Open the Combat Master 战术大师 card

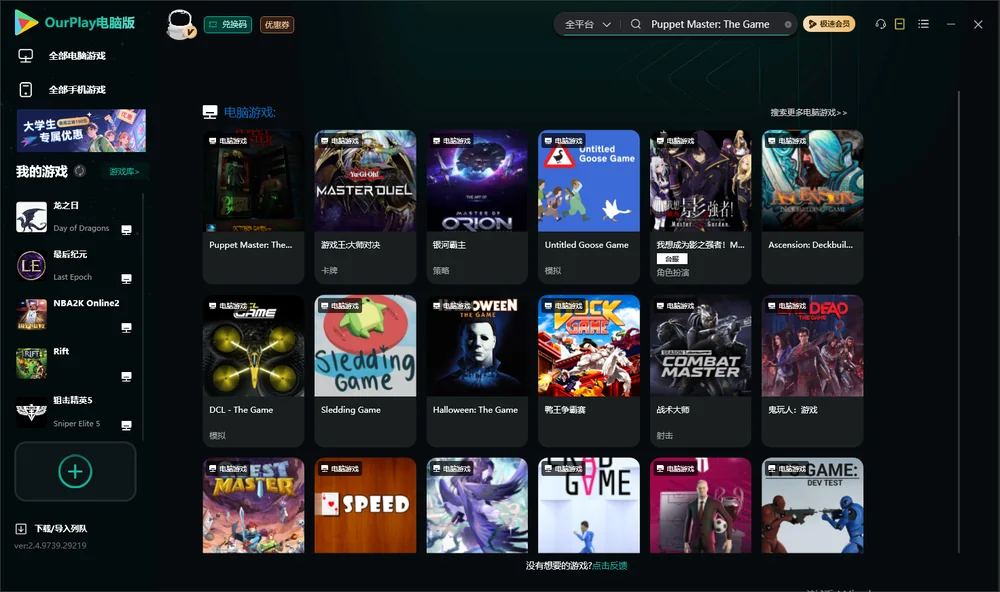(701, 371)
